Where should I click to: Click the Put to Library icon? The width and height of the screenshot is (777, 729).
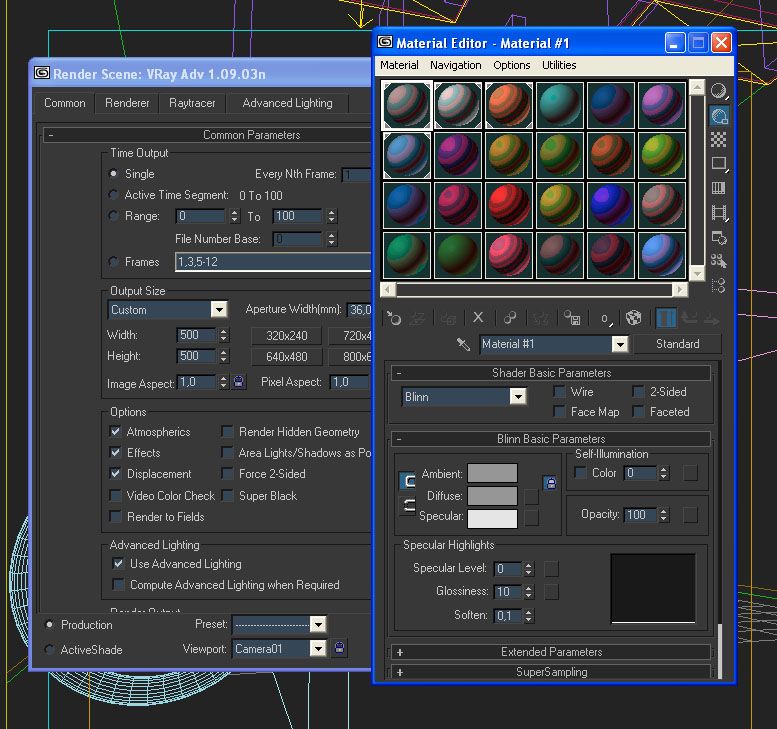coord(572,318)
